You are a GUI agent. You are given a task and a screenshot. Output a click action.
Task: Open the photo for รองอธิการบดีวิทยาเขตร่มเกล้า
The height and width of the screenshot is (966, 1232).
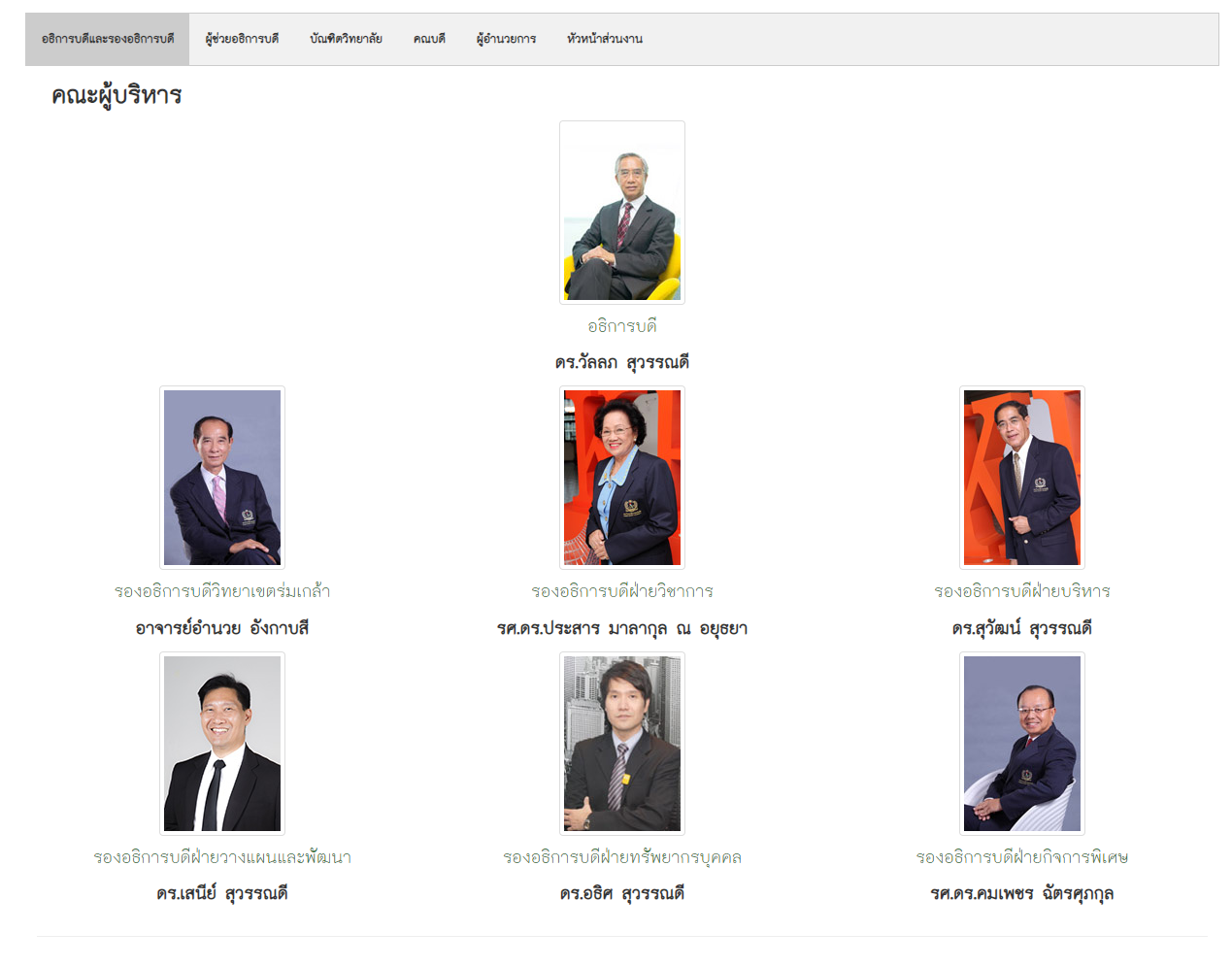pyautogui.click(x=222, y=478)
